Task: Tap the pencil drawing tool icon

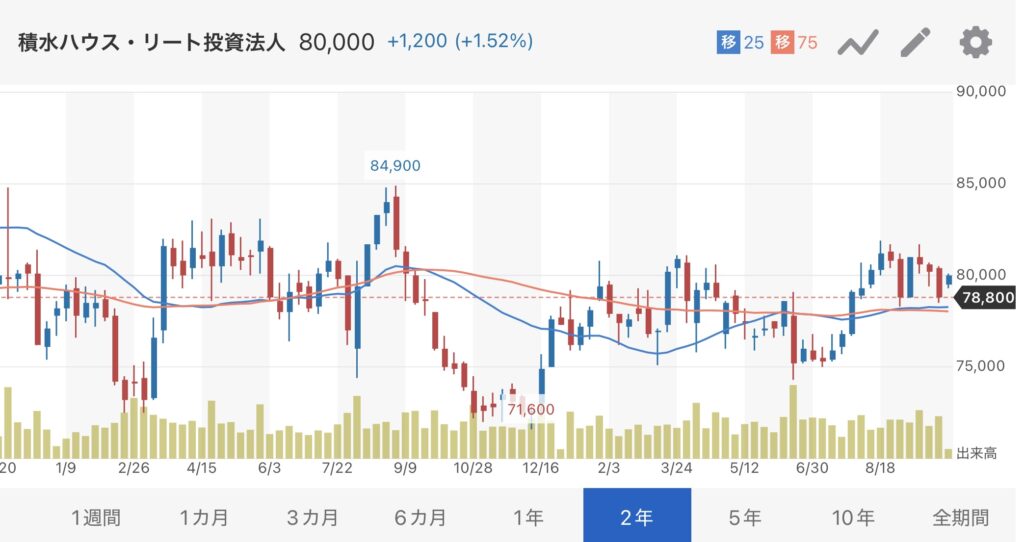Action: [x=915, y=43]
